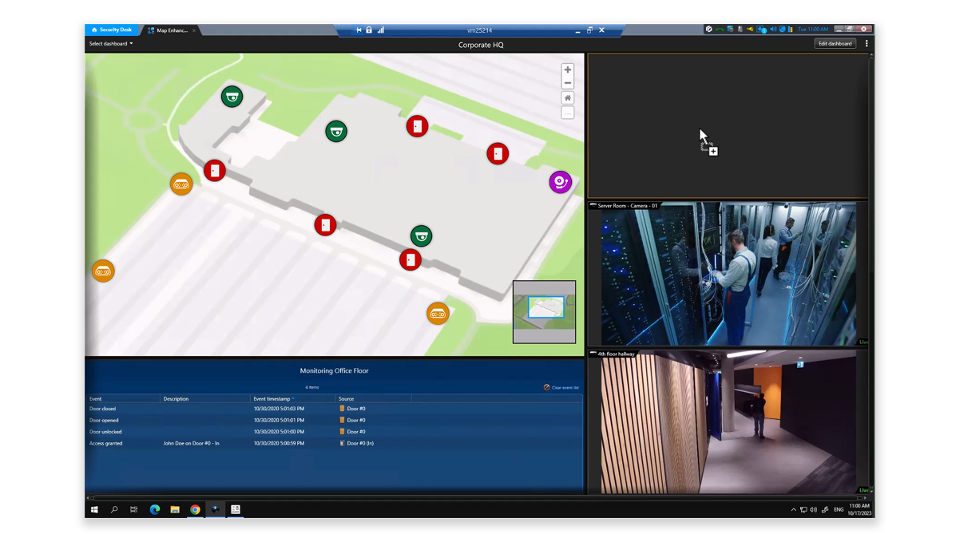
Task: Open Task View on the taskbar
Action: (133, 510)
